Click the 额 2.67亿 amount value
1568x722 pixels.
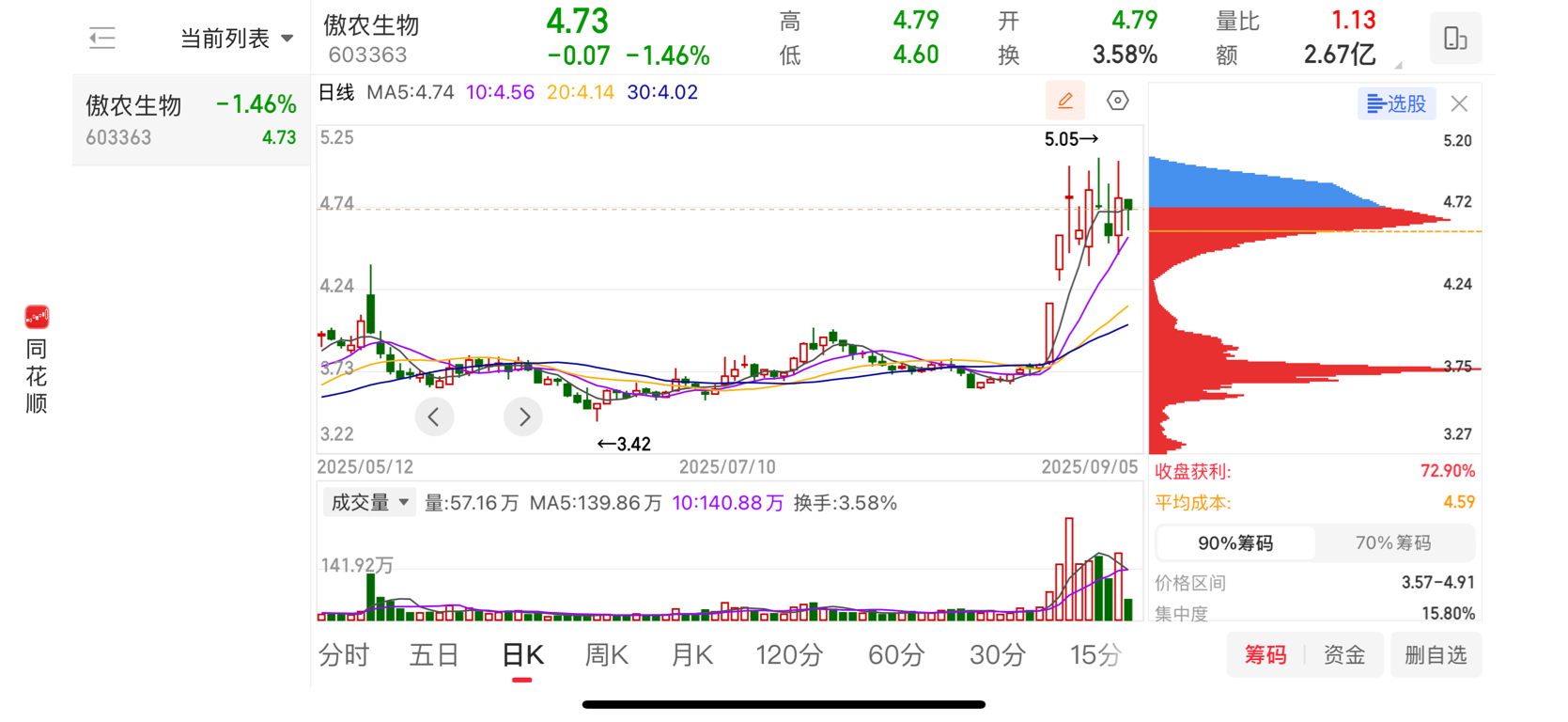[x=1340, y=55]
